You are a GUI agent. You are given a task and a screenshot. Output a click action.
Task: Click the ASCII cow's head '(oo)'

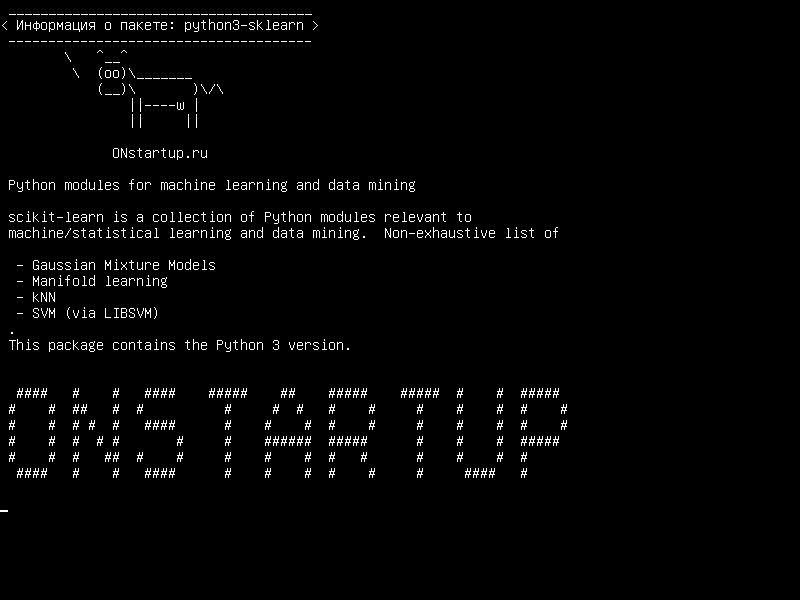112,73
